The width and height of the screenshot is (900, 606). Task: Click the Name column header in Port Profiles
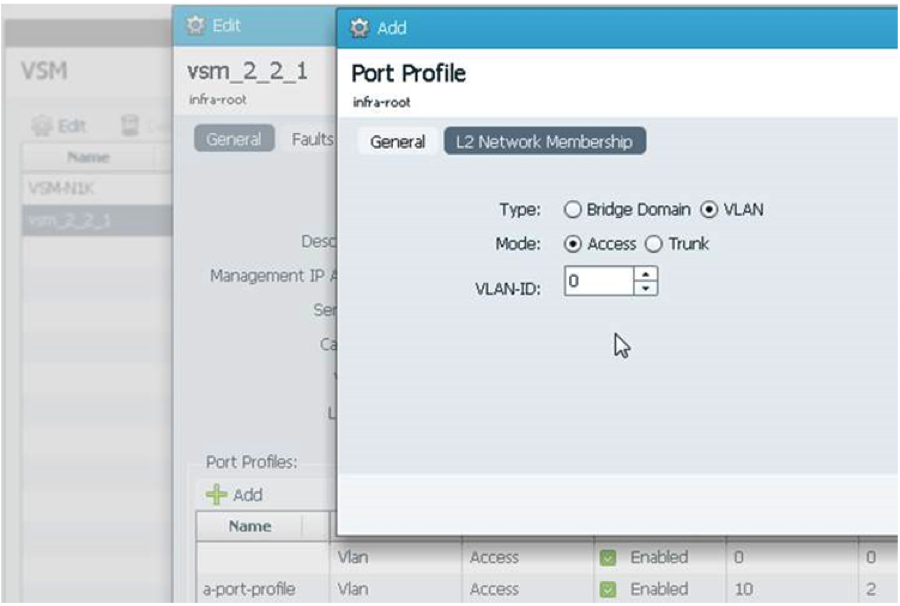[250, 526]
